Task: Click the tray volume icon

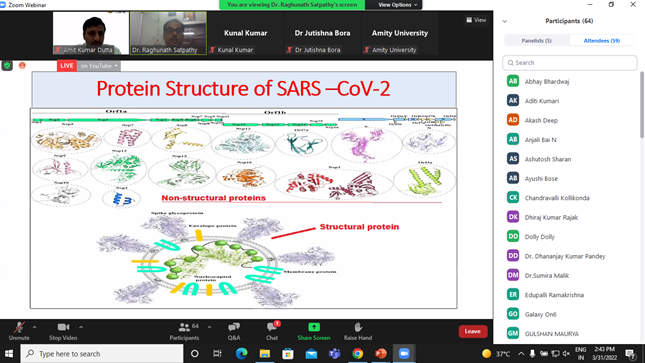Action: click(566, 354)
